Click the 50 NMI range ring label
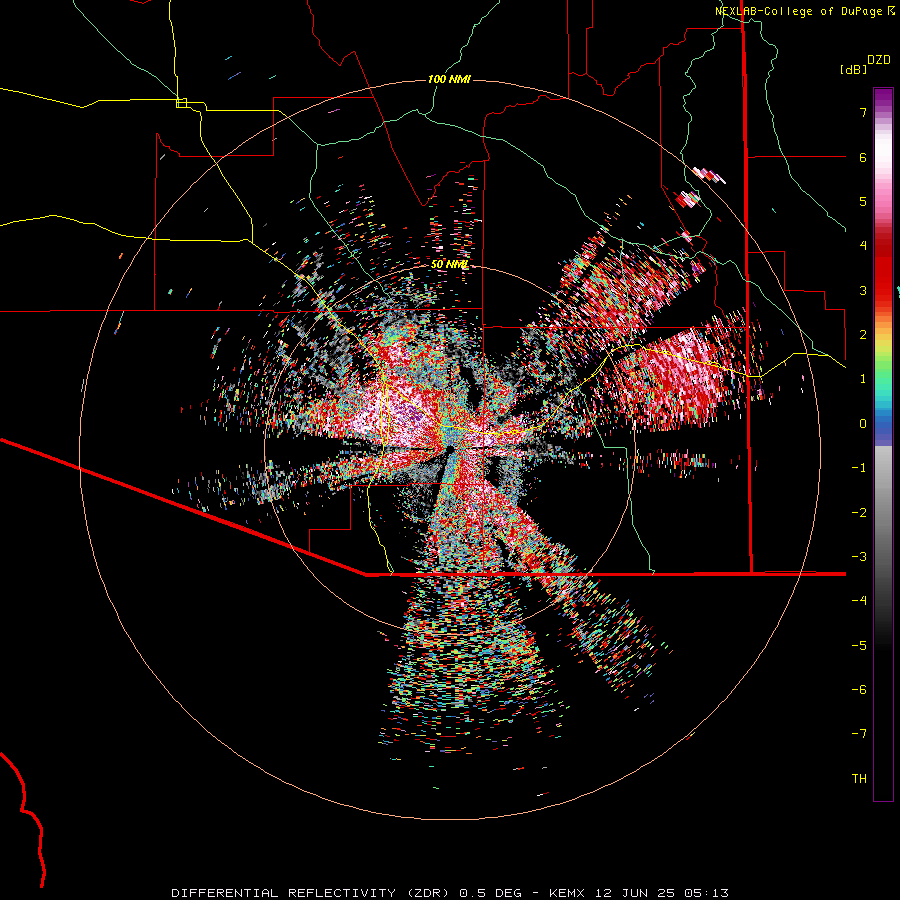900x900 pixels. tap(449, 264)
